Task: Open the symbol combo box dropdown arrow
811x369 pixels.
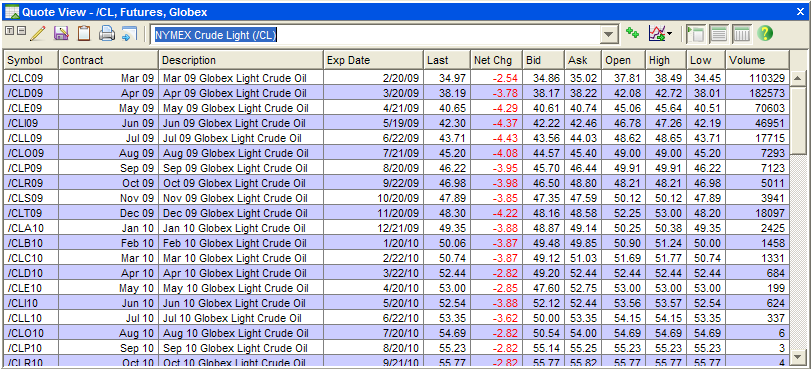Action: (x=609, y=35)
